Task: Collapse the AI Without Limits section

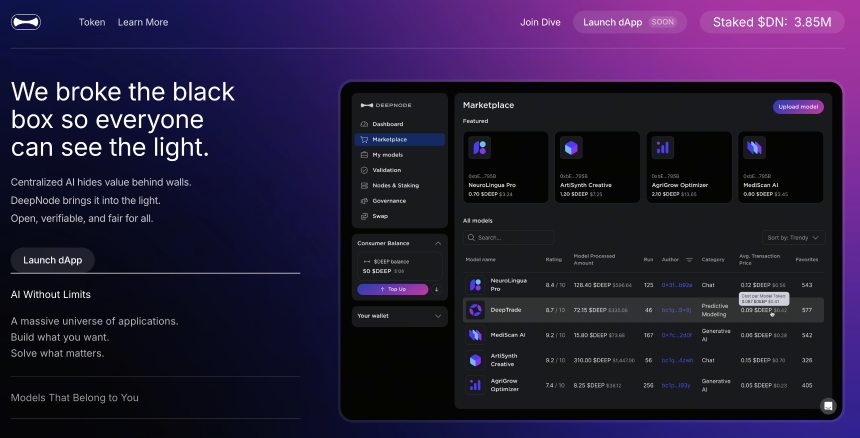Action: pos(50,294)
